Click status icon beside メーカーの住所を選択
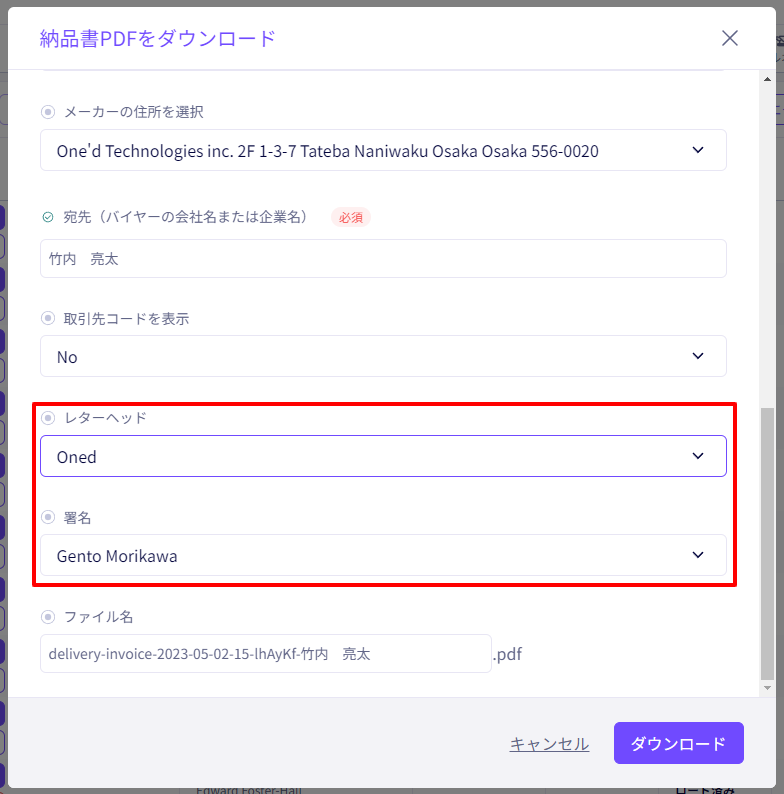The width and height of the screenshot is (784, 794). click(48, 112)
